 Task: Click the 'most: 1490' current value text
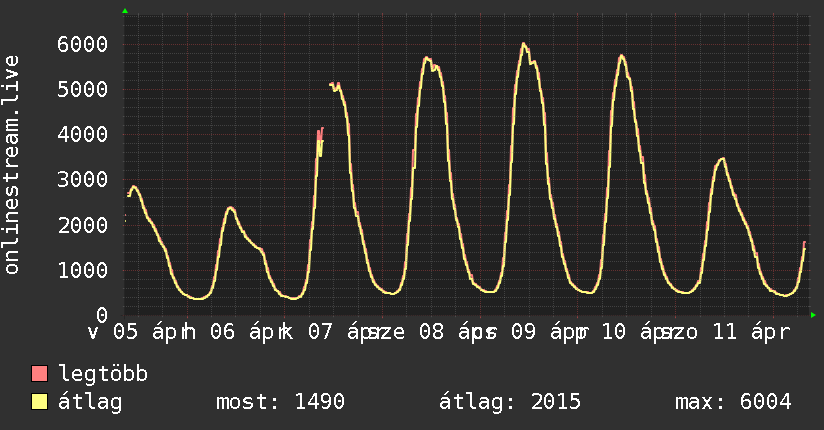pyautogui.click(x=280, y=402)
